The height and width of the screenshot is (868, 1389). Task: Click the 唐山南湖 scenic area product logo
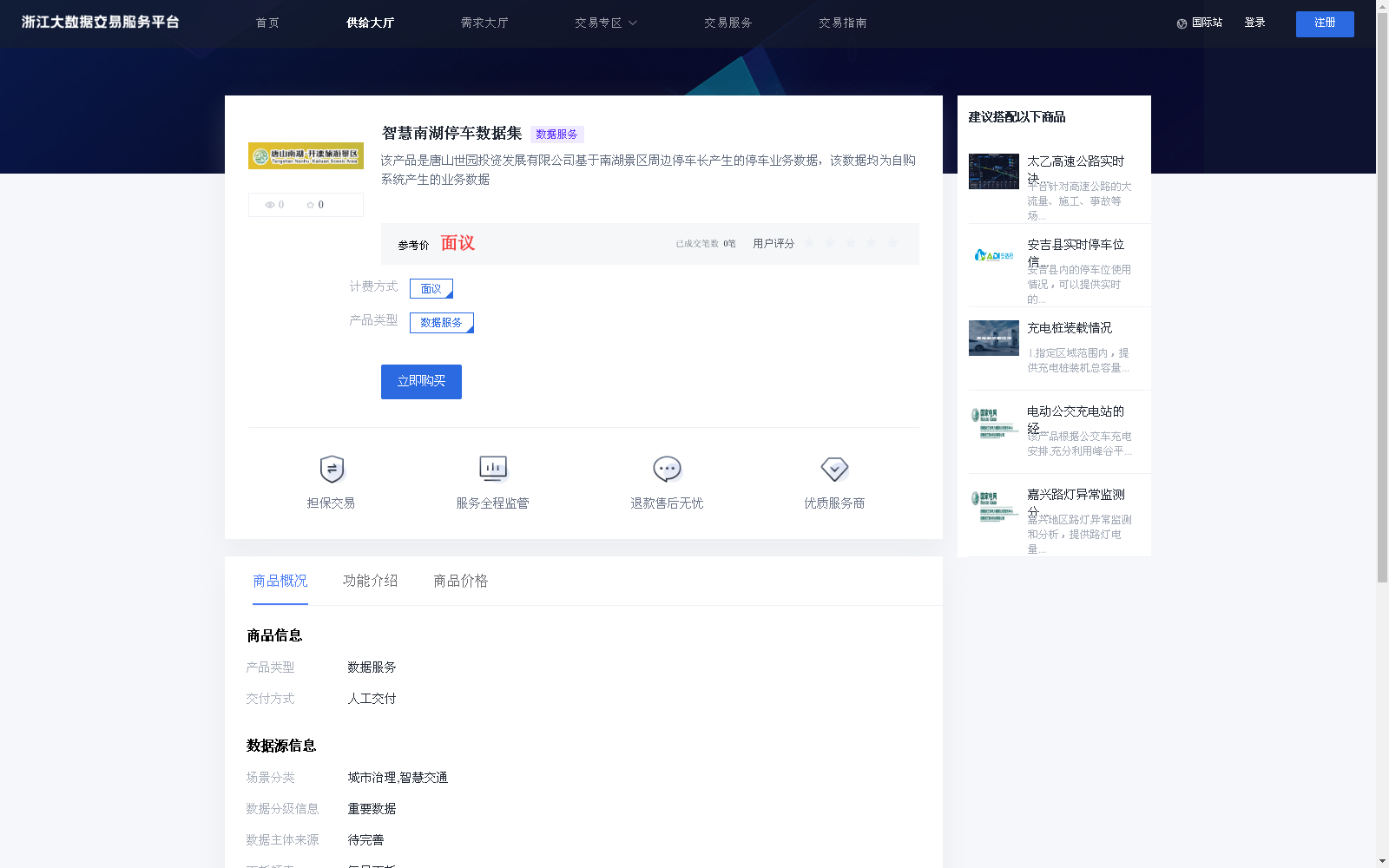pos(306,156)
